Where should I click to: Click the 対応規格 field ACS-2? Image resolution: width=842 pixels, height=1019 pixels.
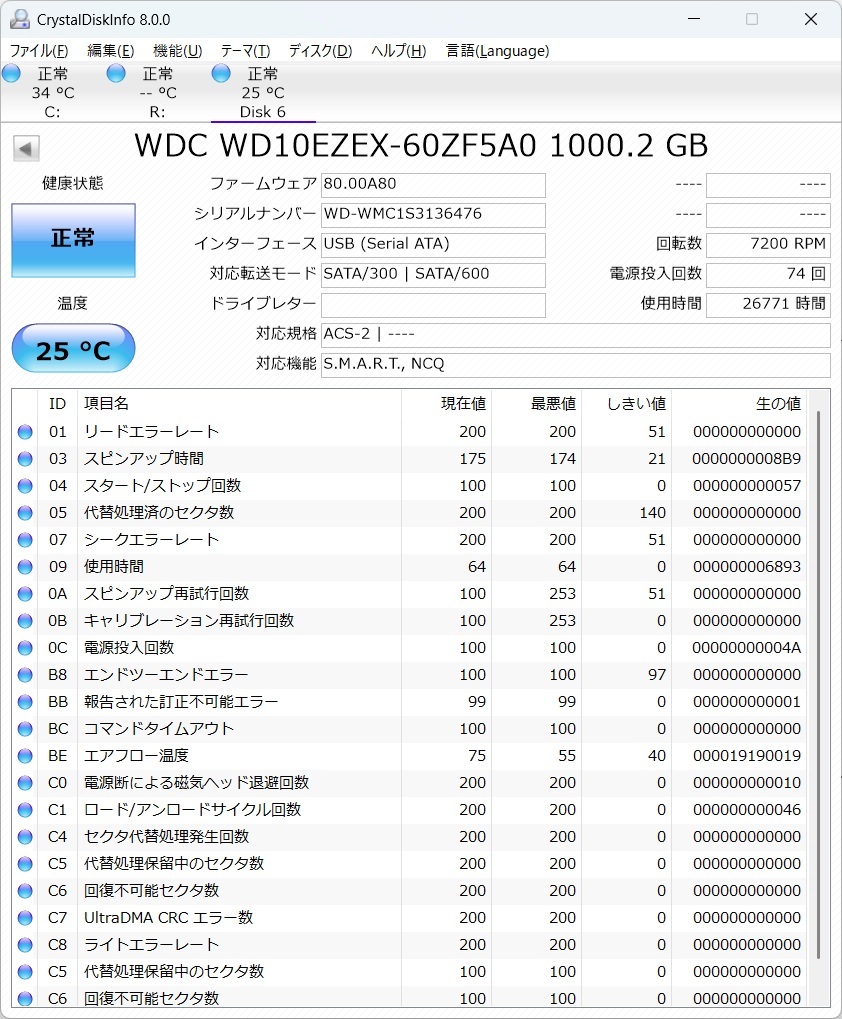(x=576, y=335)
